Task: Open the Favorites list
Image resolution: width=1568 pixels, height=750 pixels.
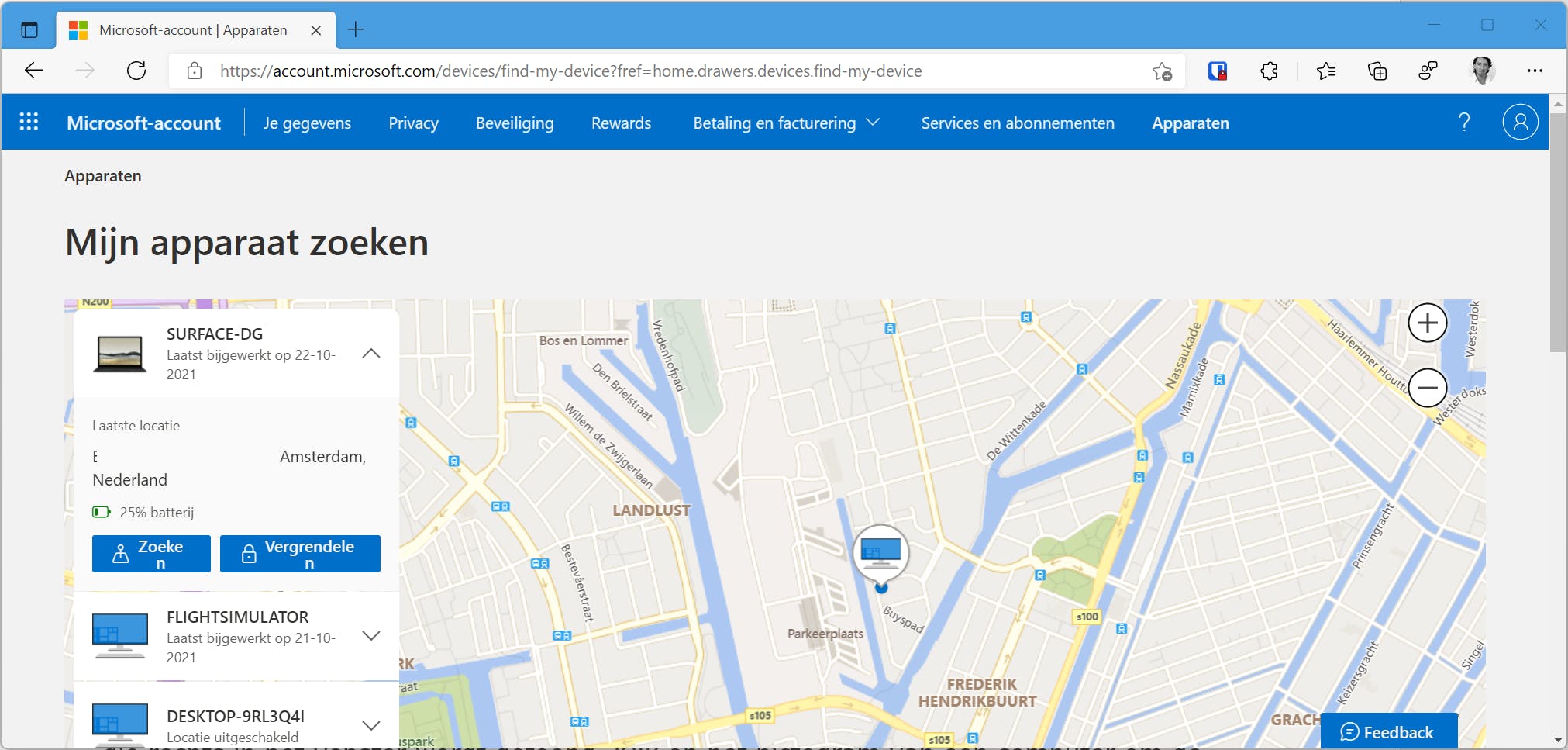Action: 1326,71
